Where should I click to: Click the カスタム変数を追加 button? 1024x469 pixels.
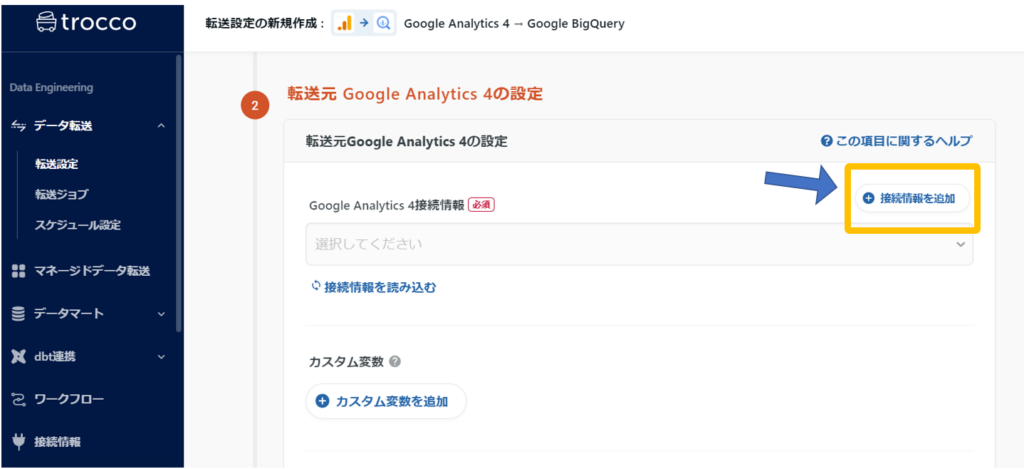point(385,401)
